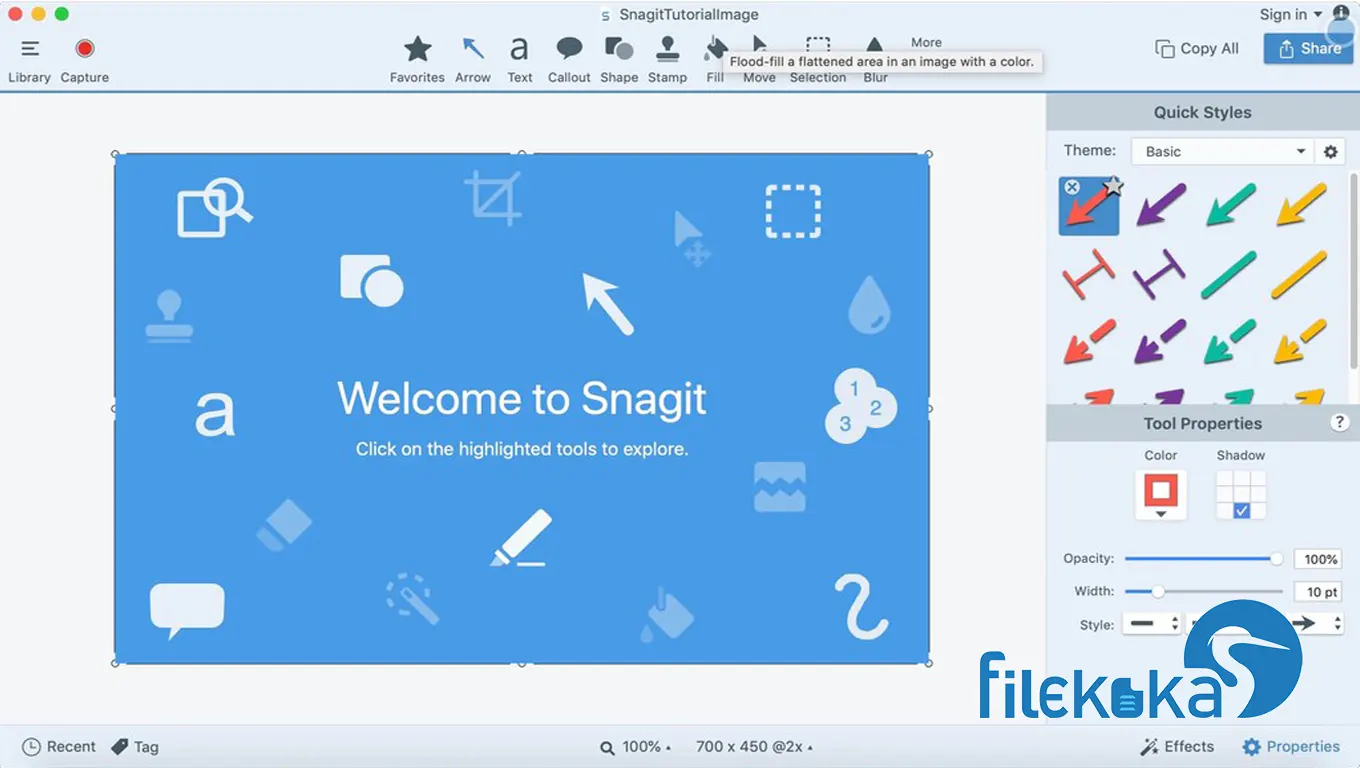Click the speech bubble callout icon on canvas

[x=187, y=611]
